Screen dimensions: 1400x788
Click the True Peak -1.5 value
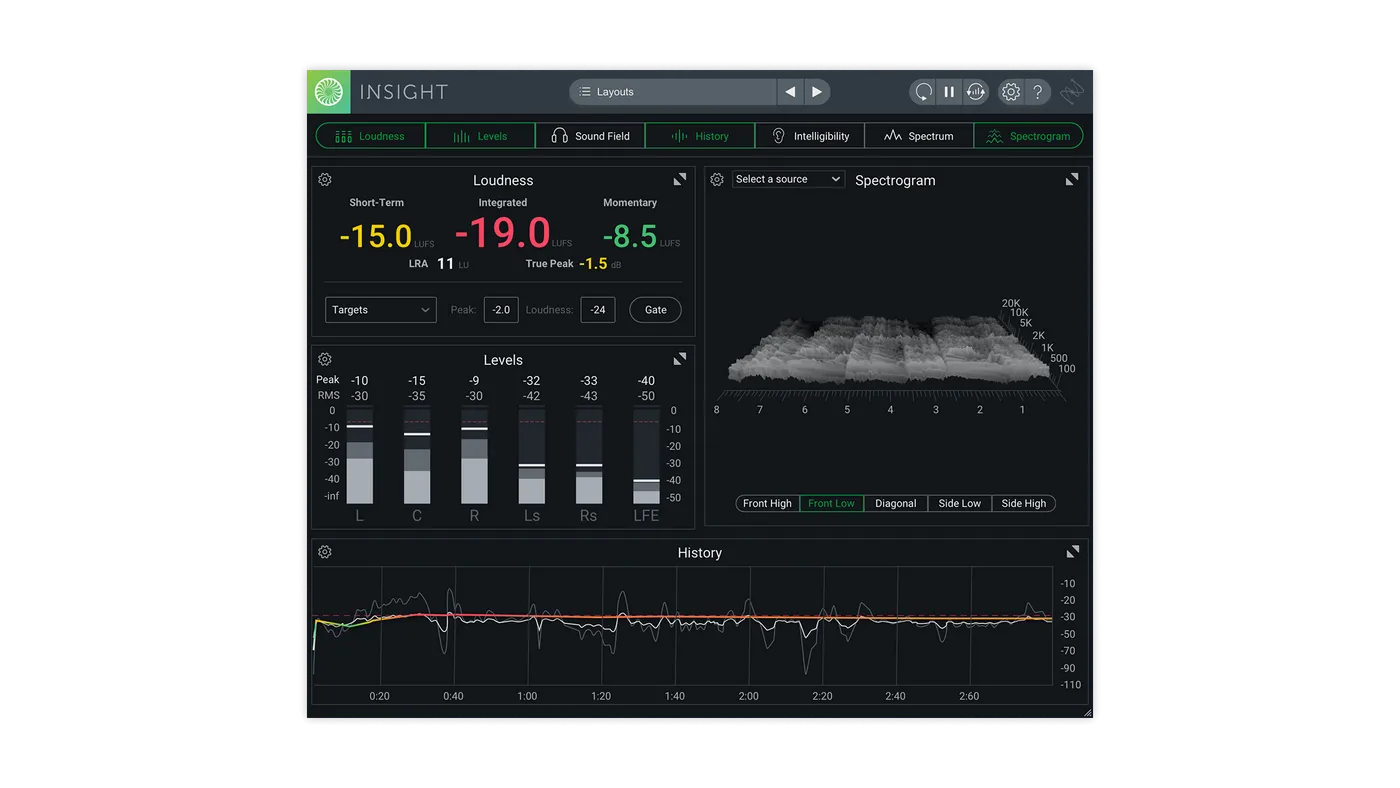(x=593, y=264)
